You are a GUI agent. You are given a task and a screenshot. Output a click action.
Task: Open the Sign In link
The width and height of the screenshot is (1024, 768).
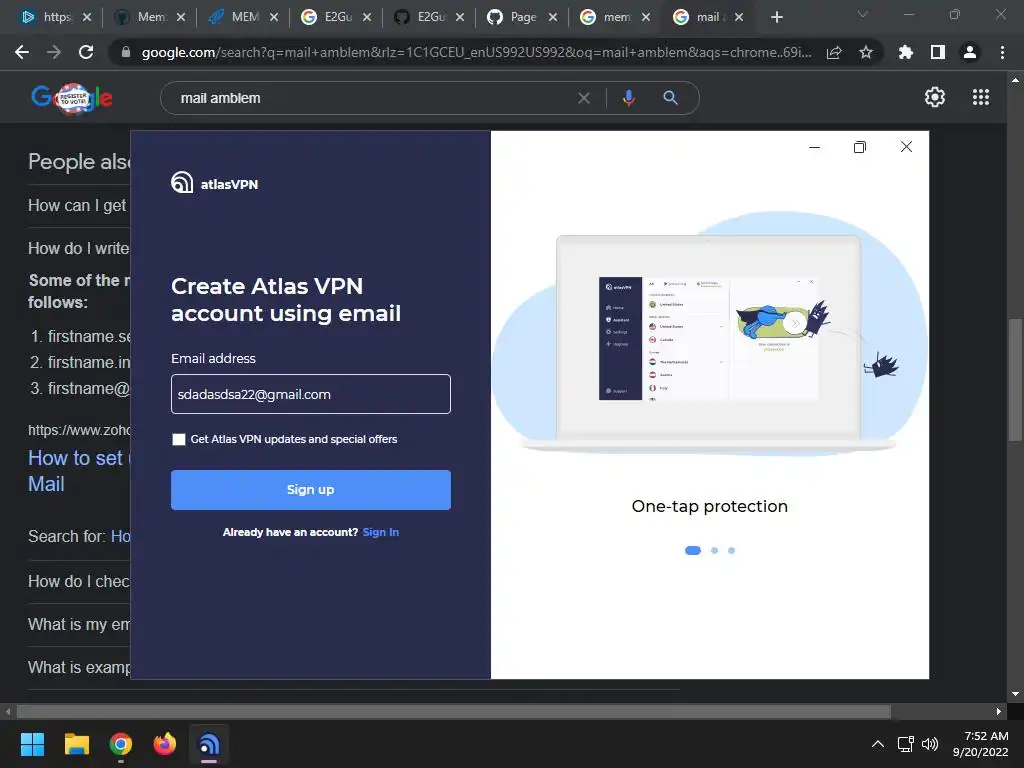click(x=381, y=532)
